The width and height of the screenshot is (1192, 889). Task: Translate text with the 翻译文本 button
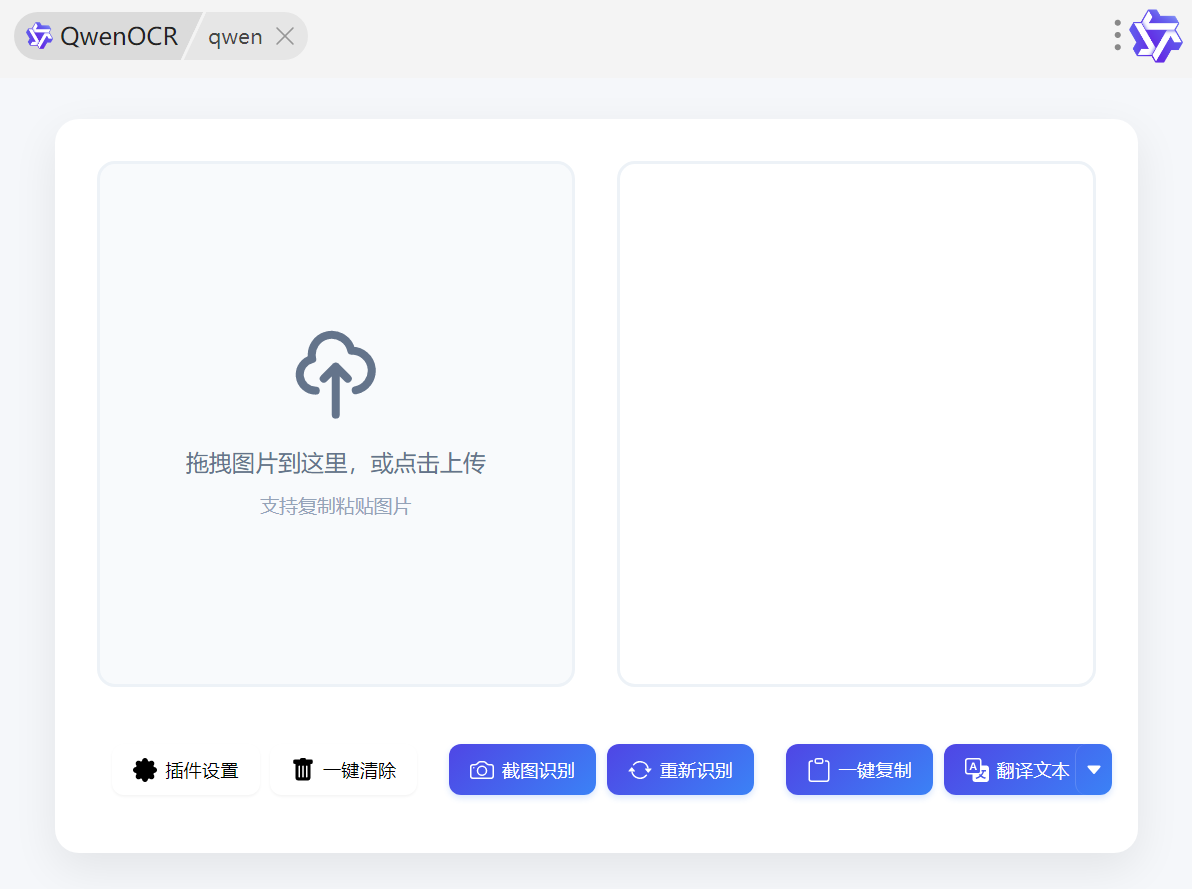1010,770
